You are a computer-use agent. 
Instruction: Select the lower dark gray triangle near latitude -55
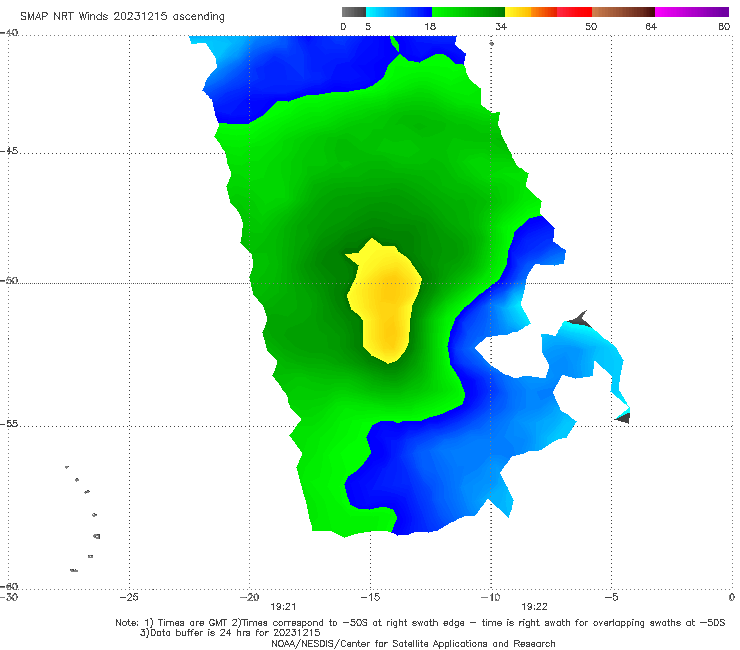[x=623, y=418]
